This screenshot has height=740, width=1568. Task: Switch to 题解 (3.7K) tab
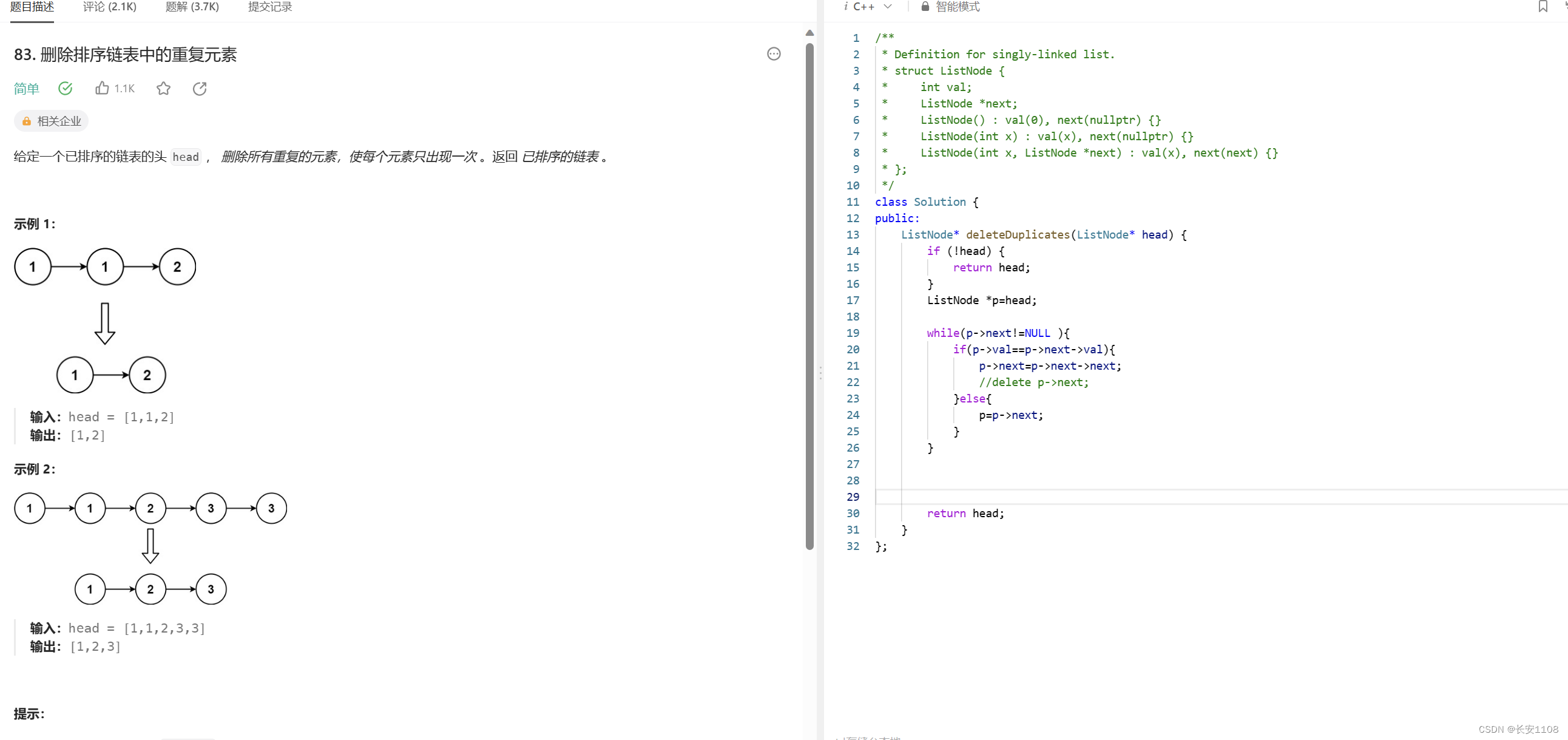tap(192, 7)
